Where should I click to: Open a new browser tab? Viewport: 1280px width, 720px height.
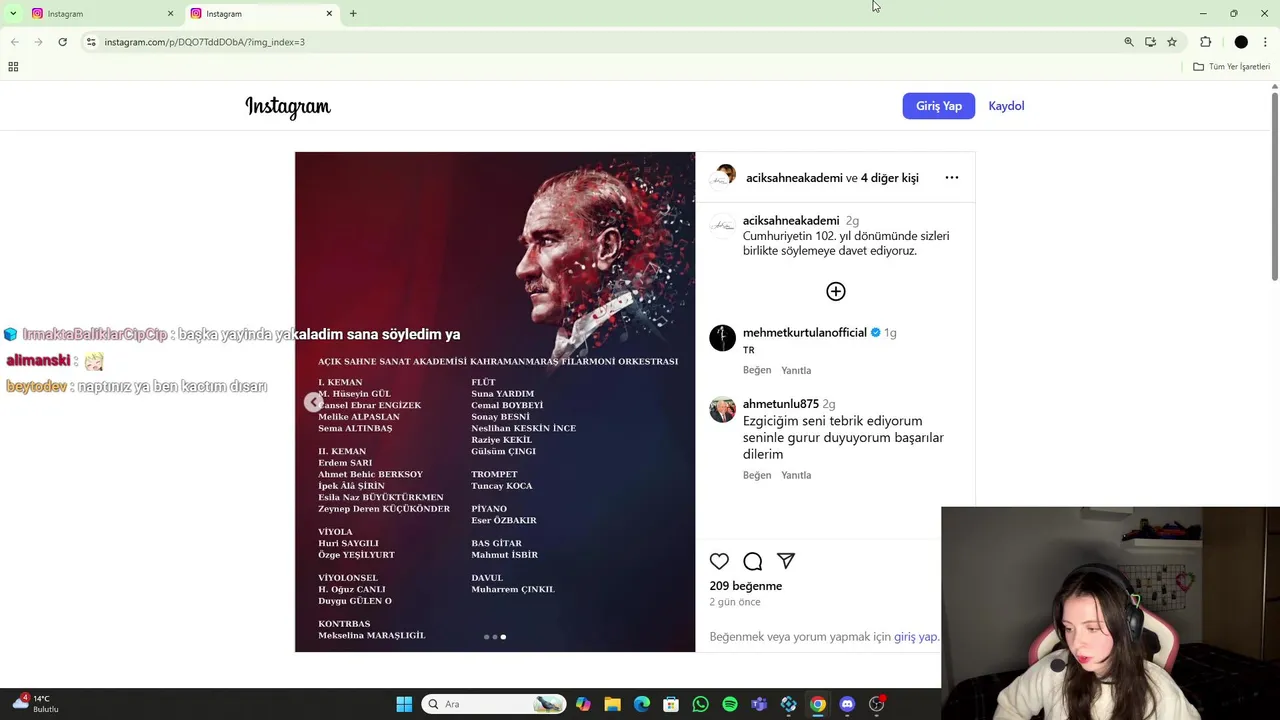click(x=353, y=13)
